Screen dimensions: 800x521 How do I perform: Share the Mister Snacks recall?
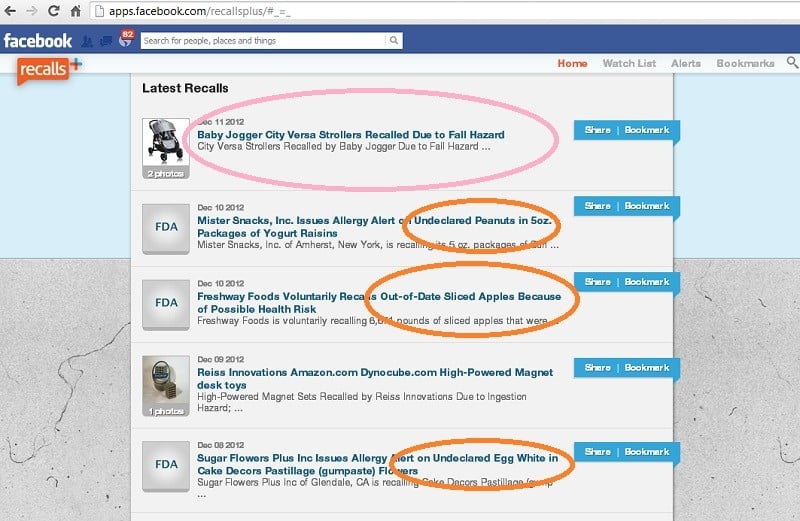(x=597, y=206)
